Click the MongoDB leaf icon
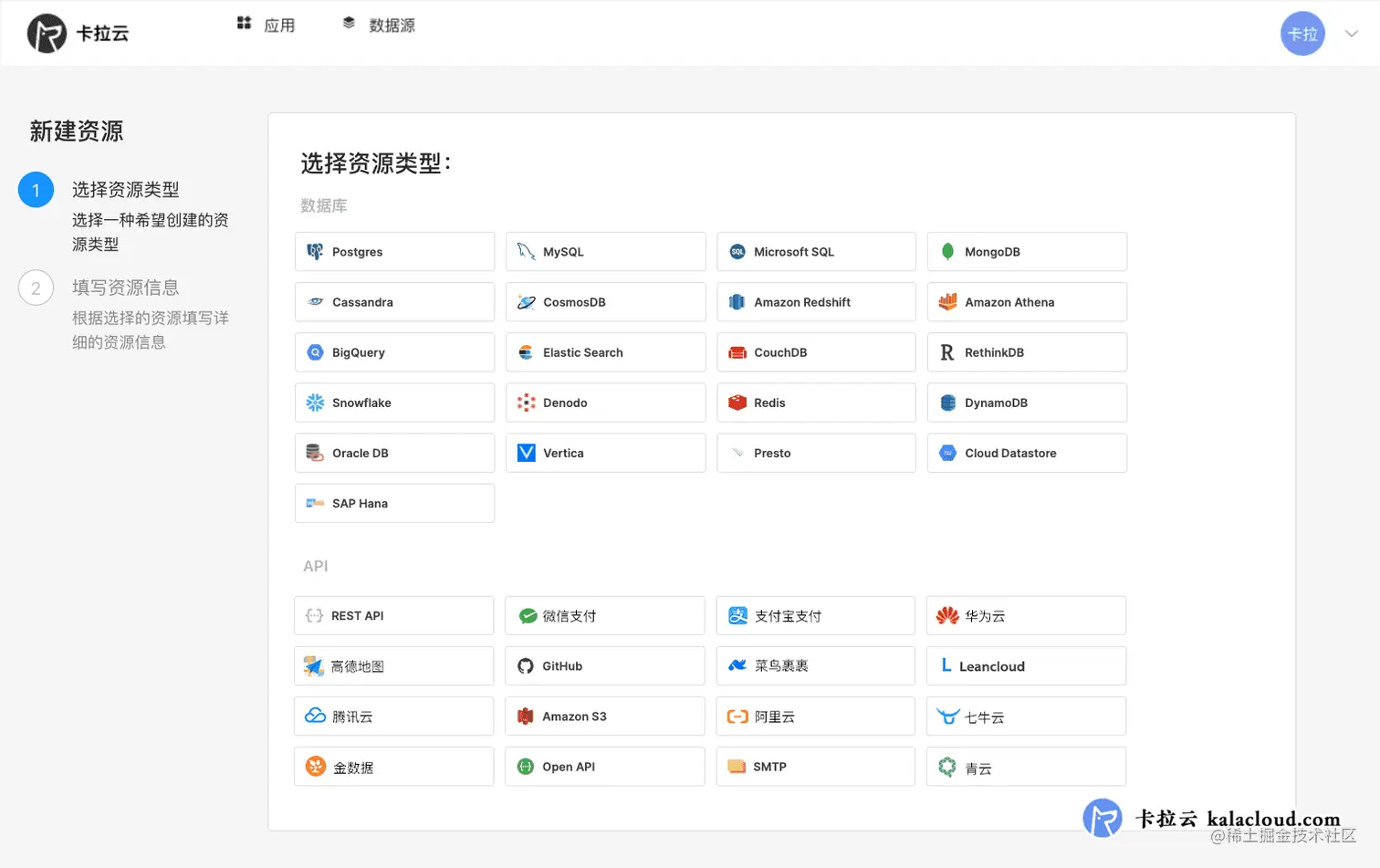 click(947, 252)
